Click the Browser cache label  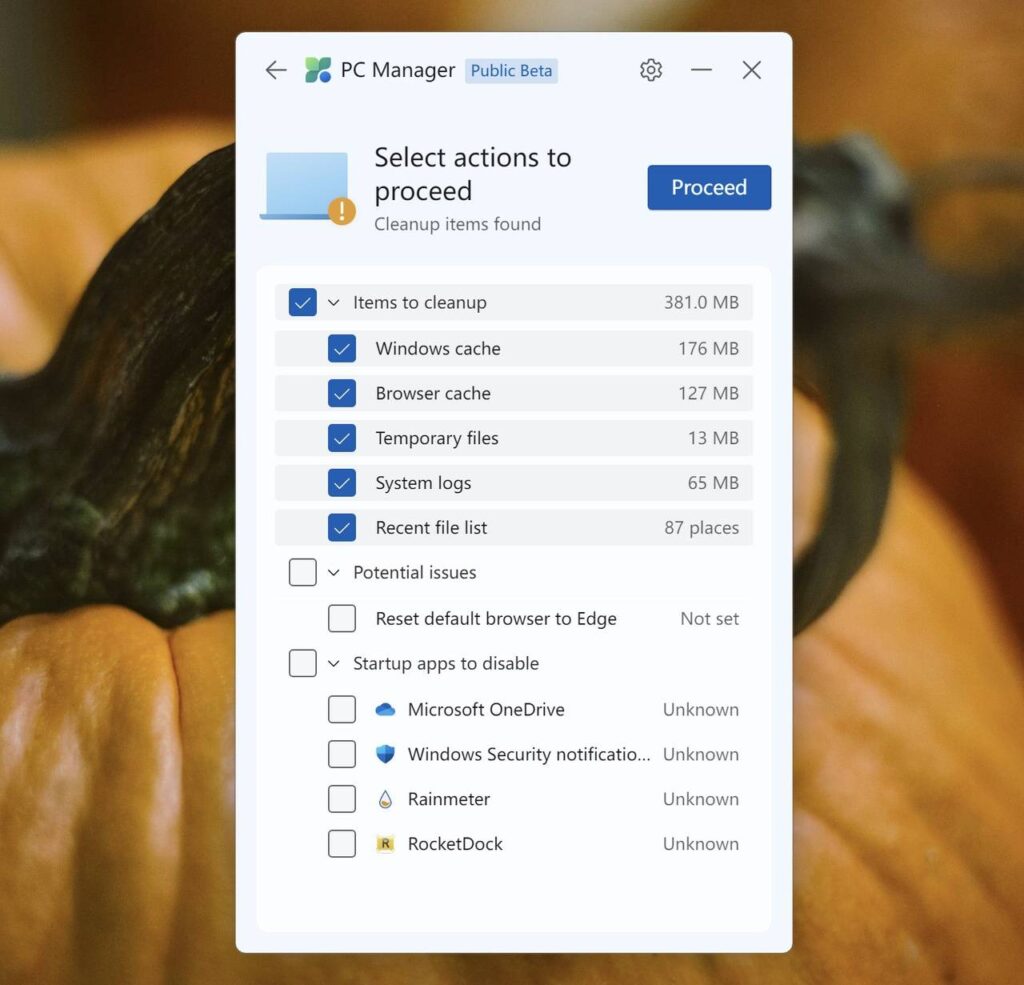pyautogui.click(x=433, y=393)
